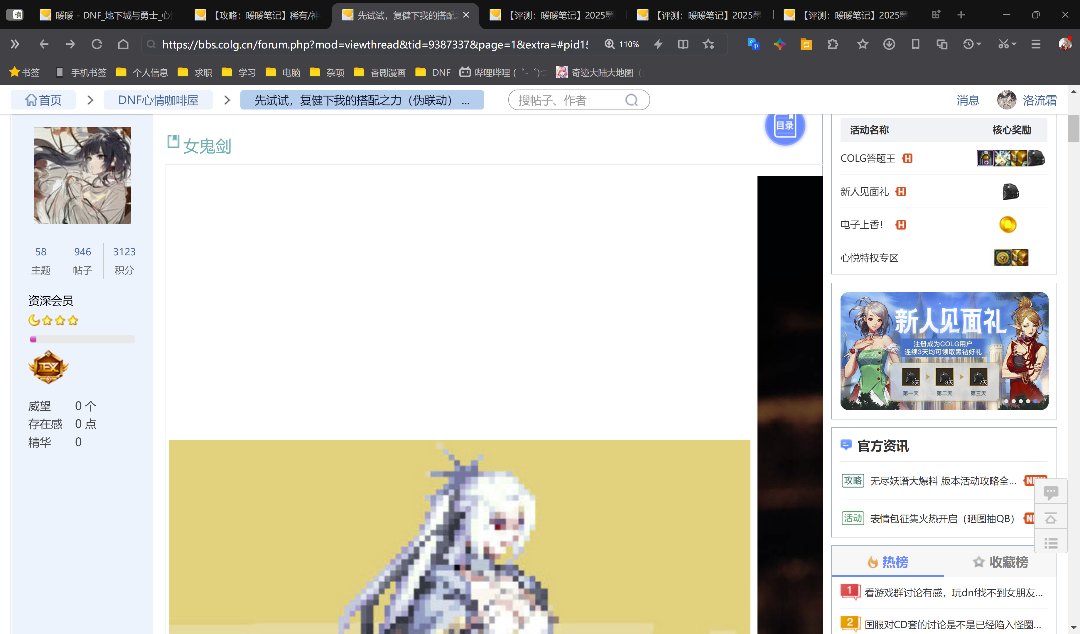Open the extensions puzzle menu
Viewport: 1080px width, 634px height.
pos(833,44)
